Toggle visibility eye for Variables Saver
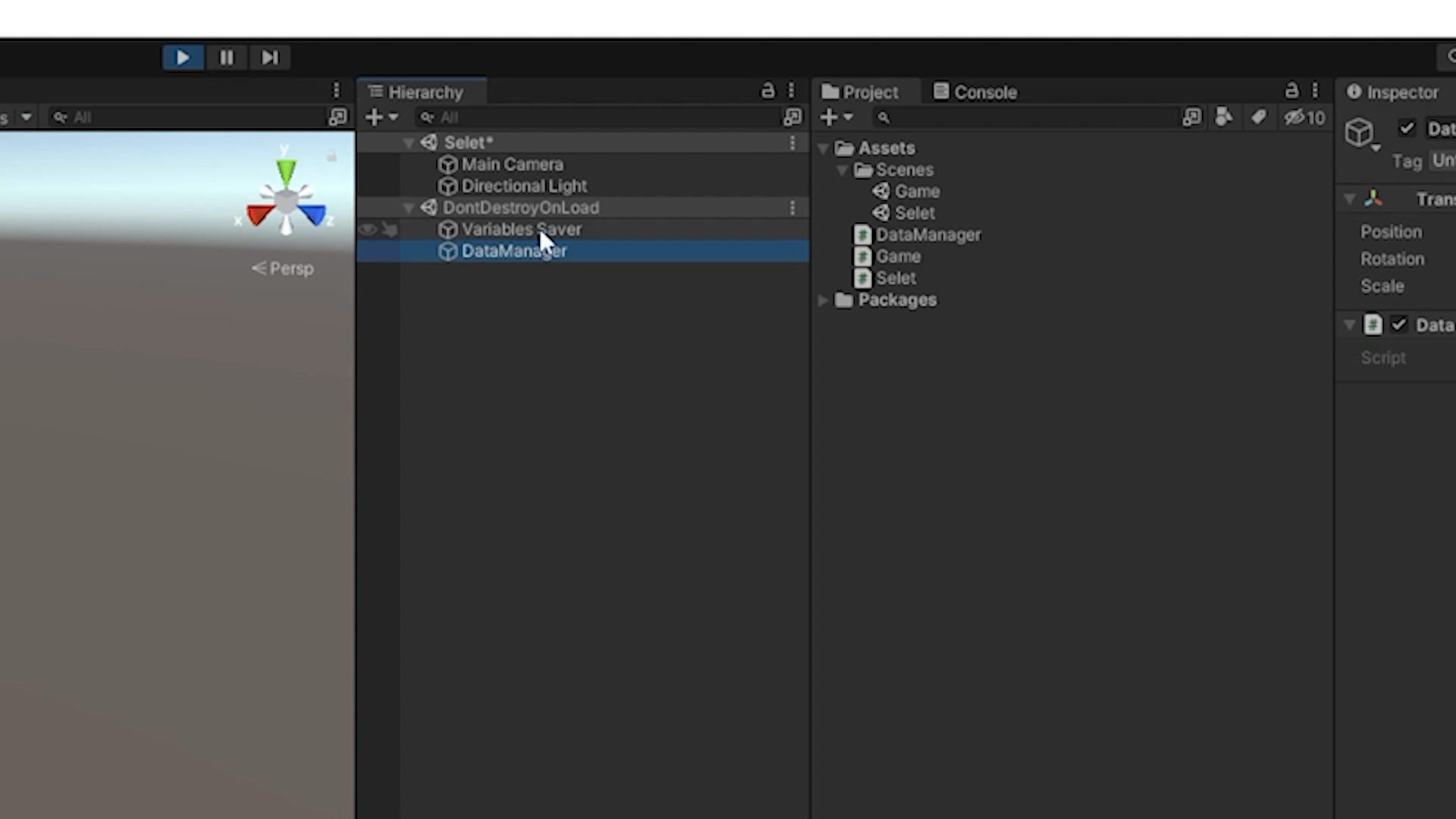 point(368,229)
